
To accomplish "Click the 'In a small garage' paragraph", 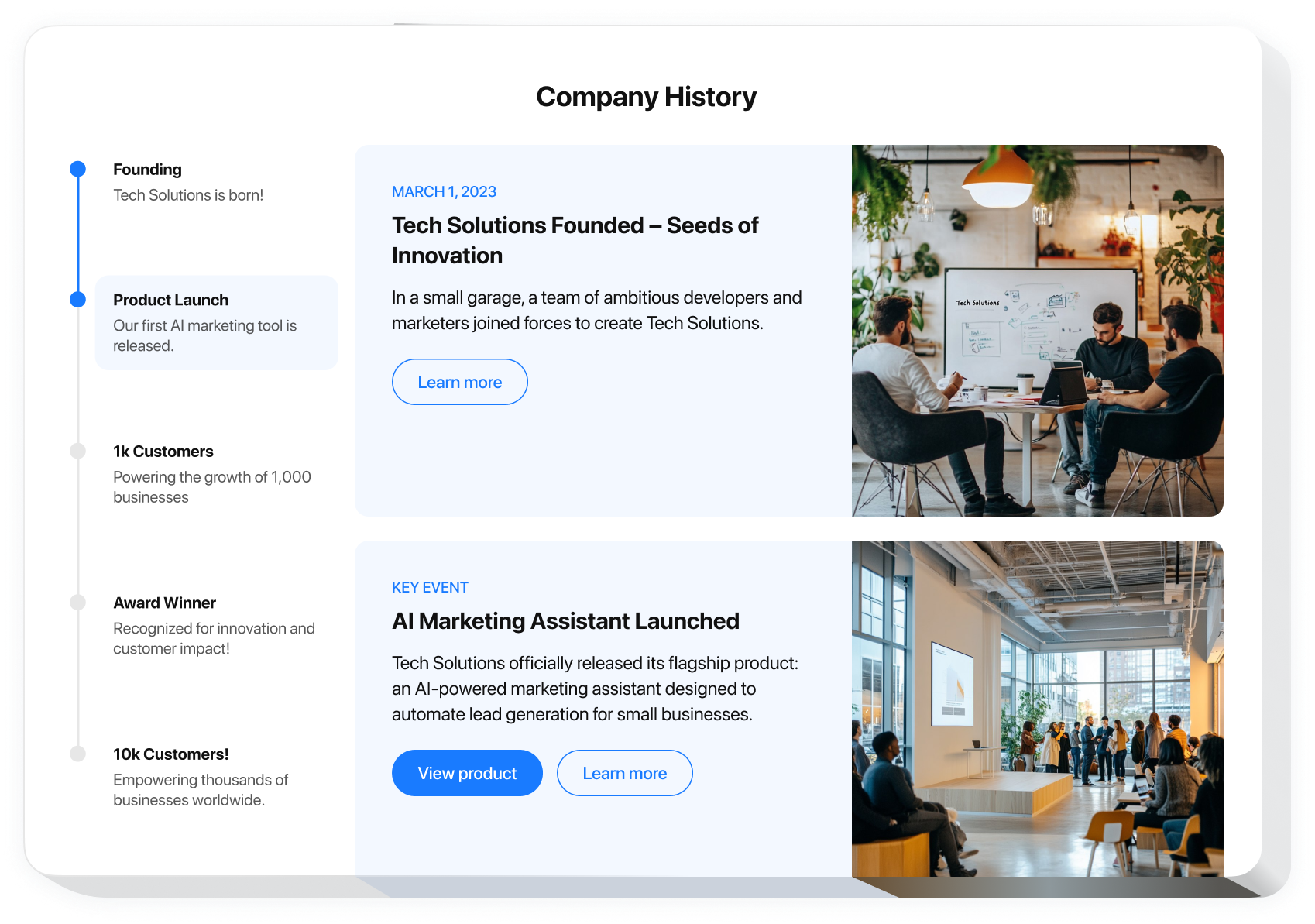I will coord(596,311).
